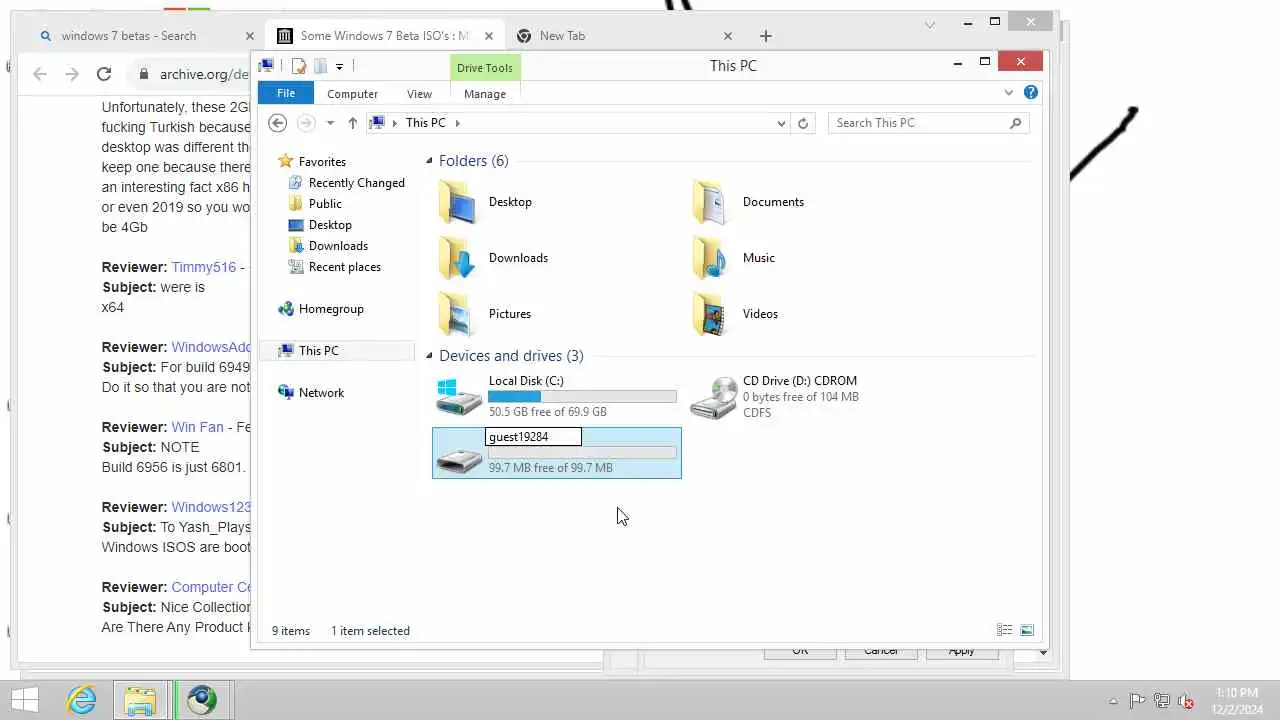This screenshot has height=720, width=1280.
Task: Show hidden tray icons arrow
Action: pos(1113,701)
